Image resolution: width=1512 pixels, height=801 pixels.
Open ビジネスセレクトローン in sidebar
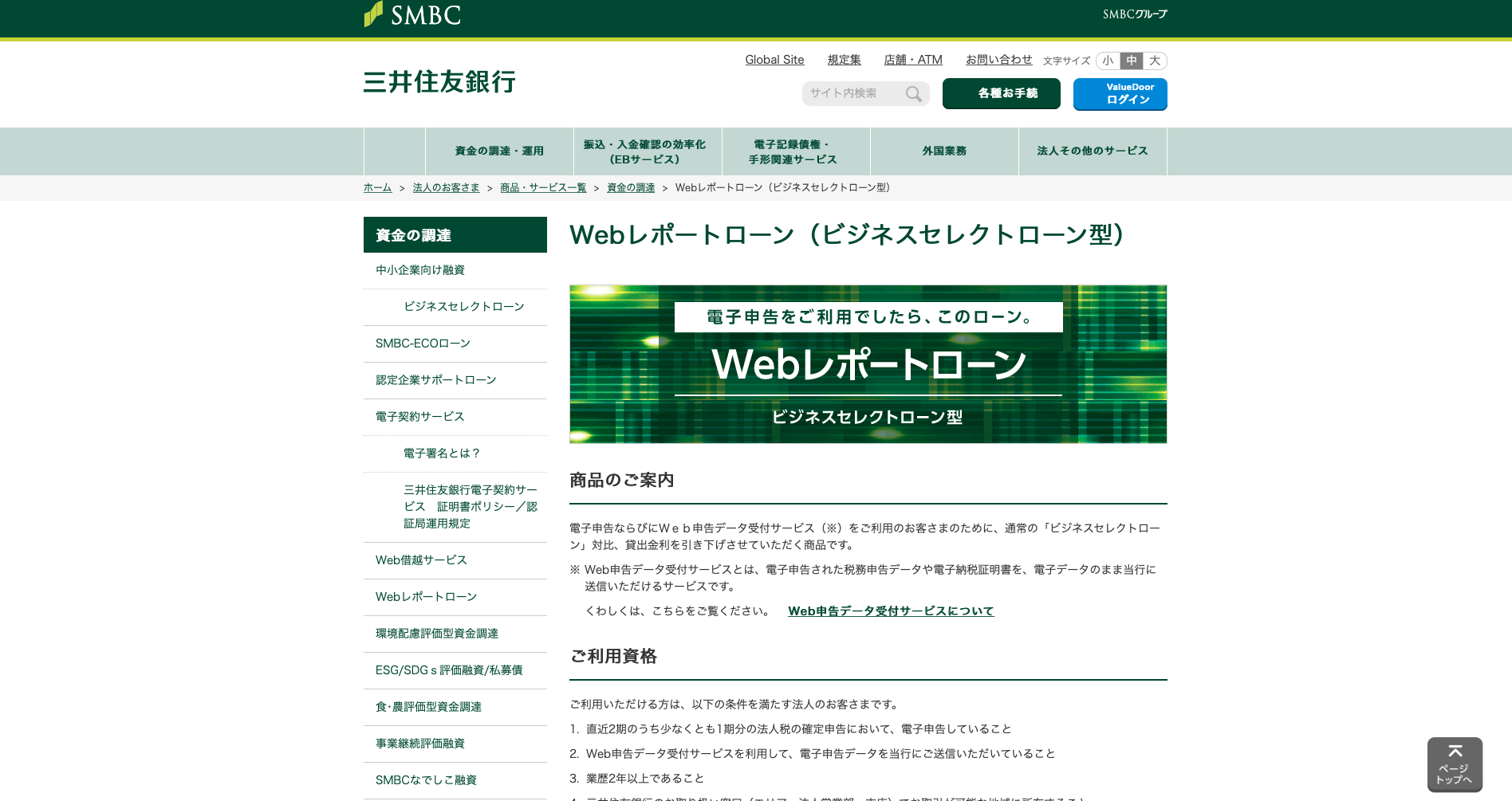point(455,308)
